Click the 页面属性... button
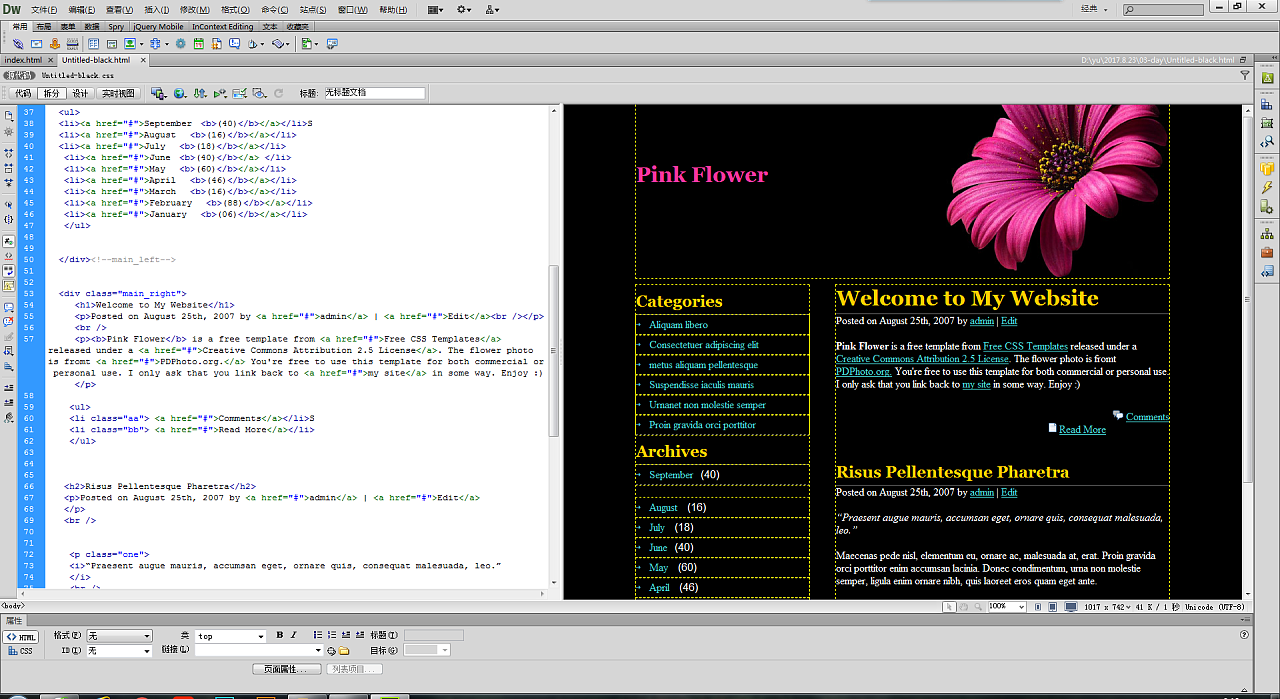This screenshot has width=1280, height=699. click(287, 669)
